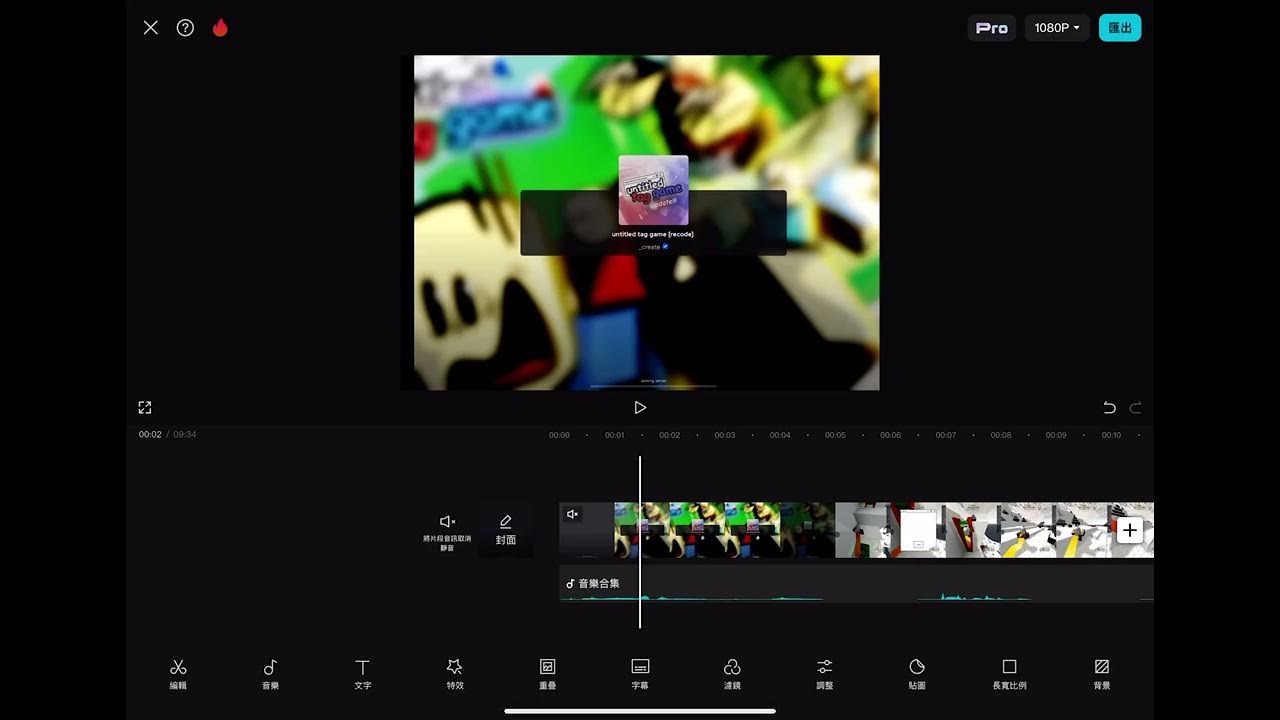Toggle 將片段音訊取消靜音 clip audio unmute
1280x720 pixels.
tap(447, 531)
